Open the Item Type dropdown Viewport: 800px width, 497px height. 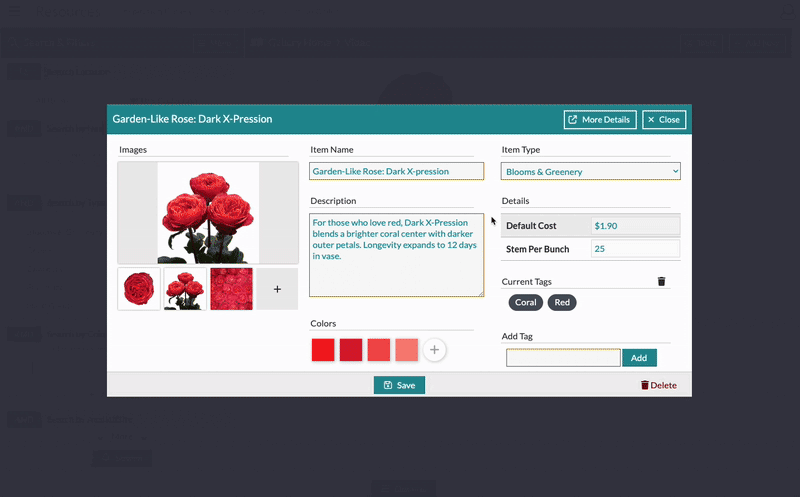click(590, 172)
